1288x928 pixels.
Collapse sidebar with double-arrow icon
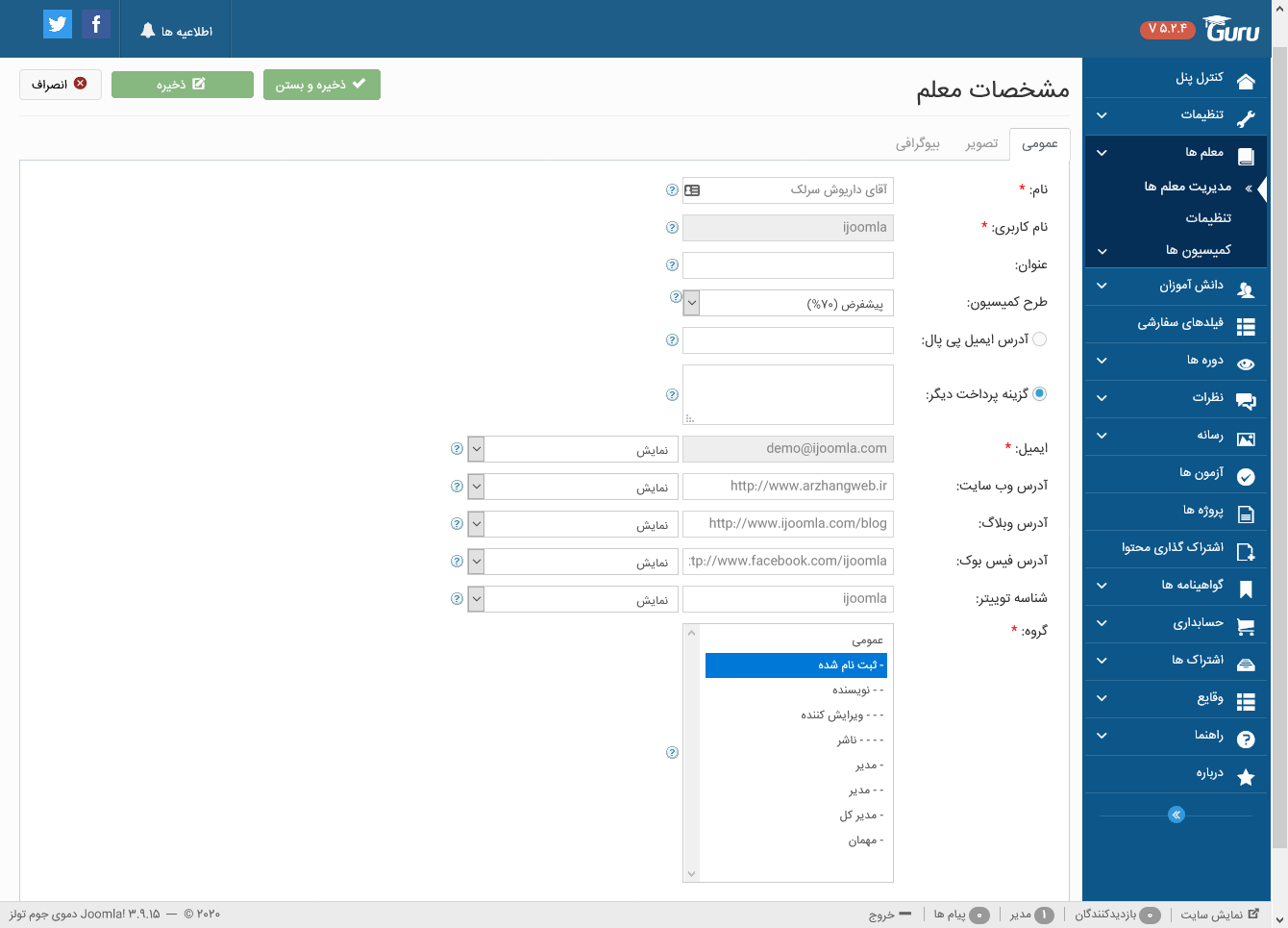(1176, 815)
